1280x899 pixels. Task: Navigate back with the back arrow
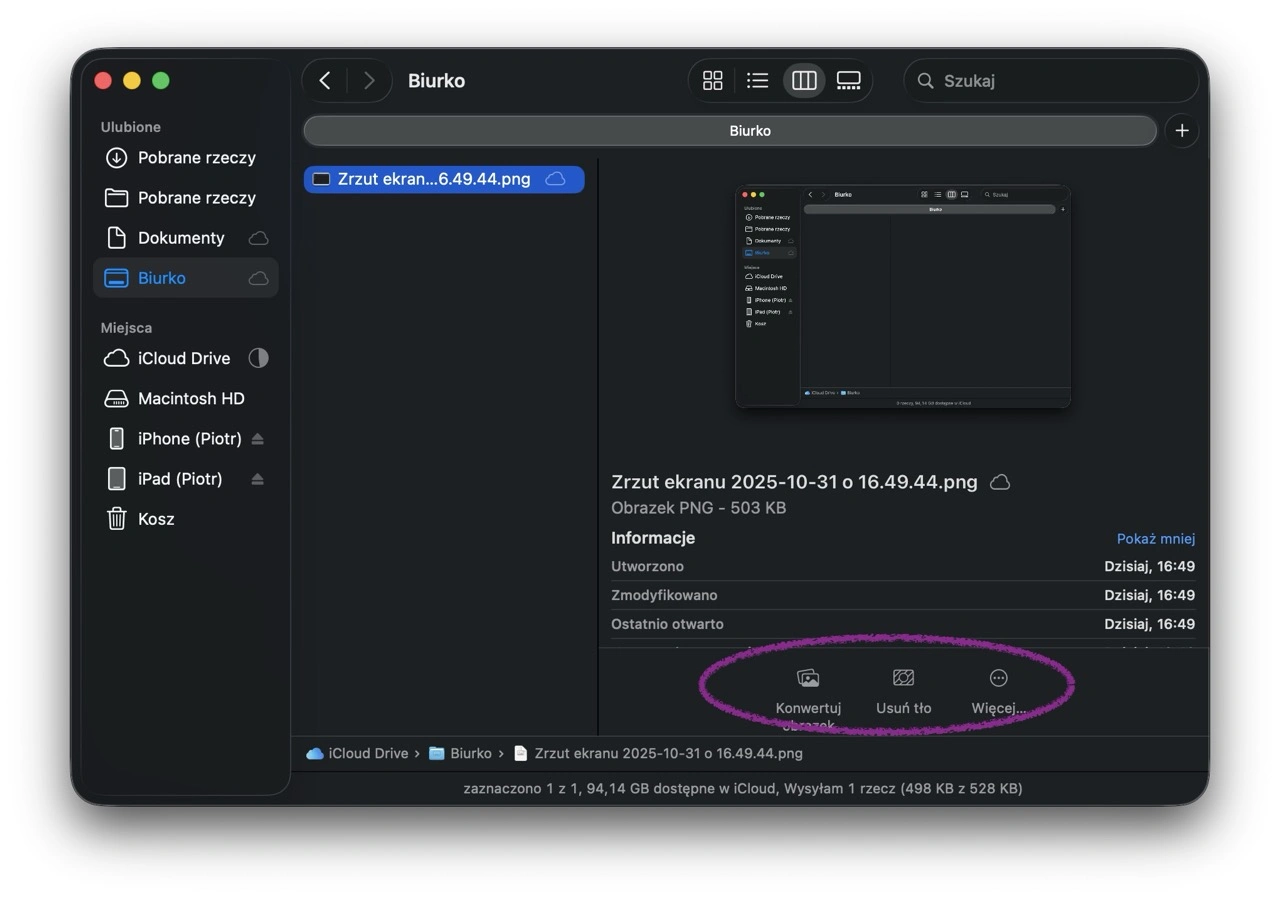(x=324, y=80)
